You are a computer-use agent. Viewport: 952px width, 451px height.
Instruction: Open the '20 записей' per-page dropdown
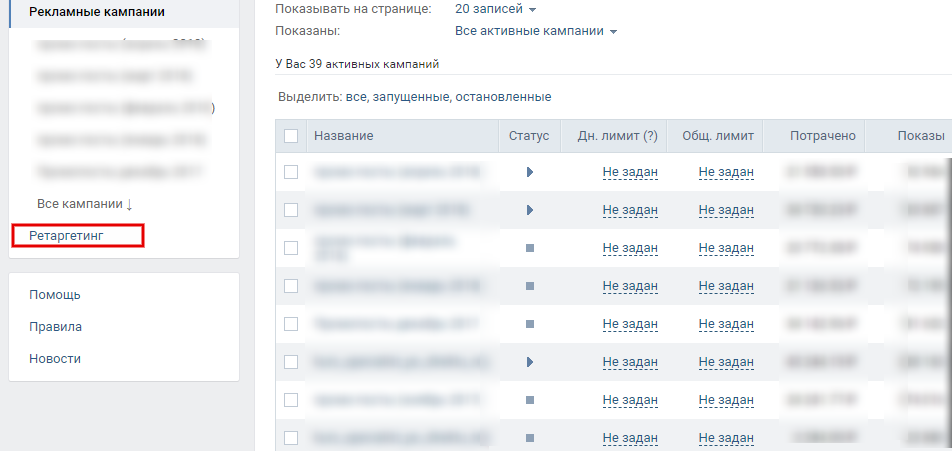click(x=495, y=9)
